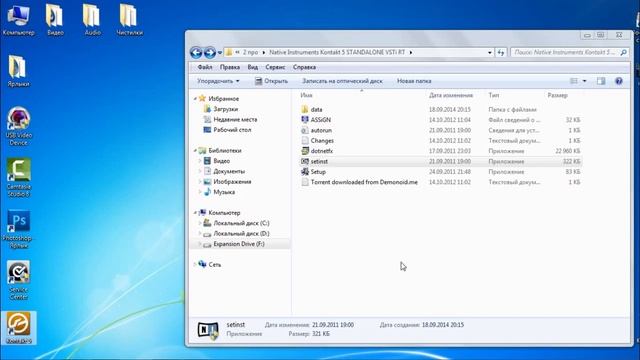Select Photoshop shortcut on desktop
The width and height of the screenshot is (640, 360).
(x=18, y=229)
